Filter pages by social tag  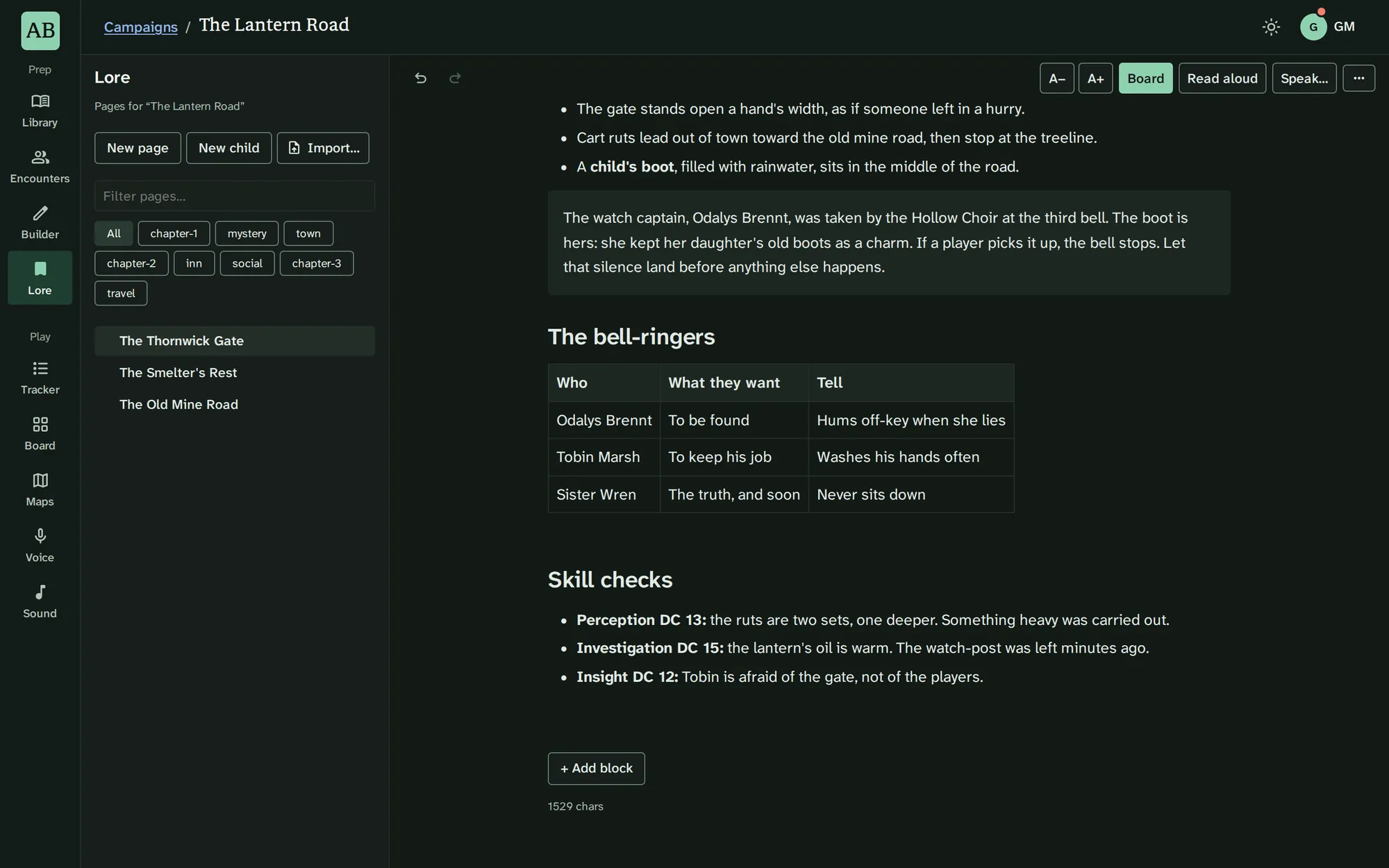coord(247,263)
